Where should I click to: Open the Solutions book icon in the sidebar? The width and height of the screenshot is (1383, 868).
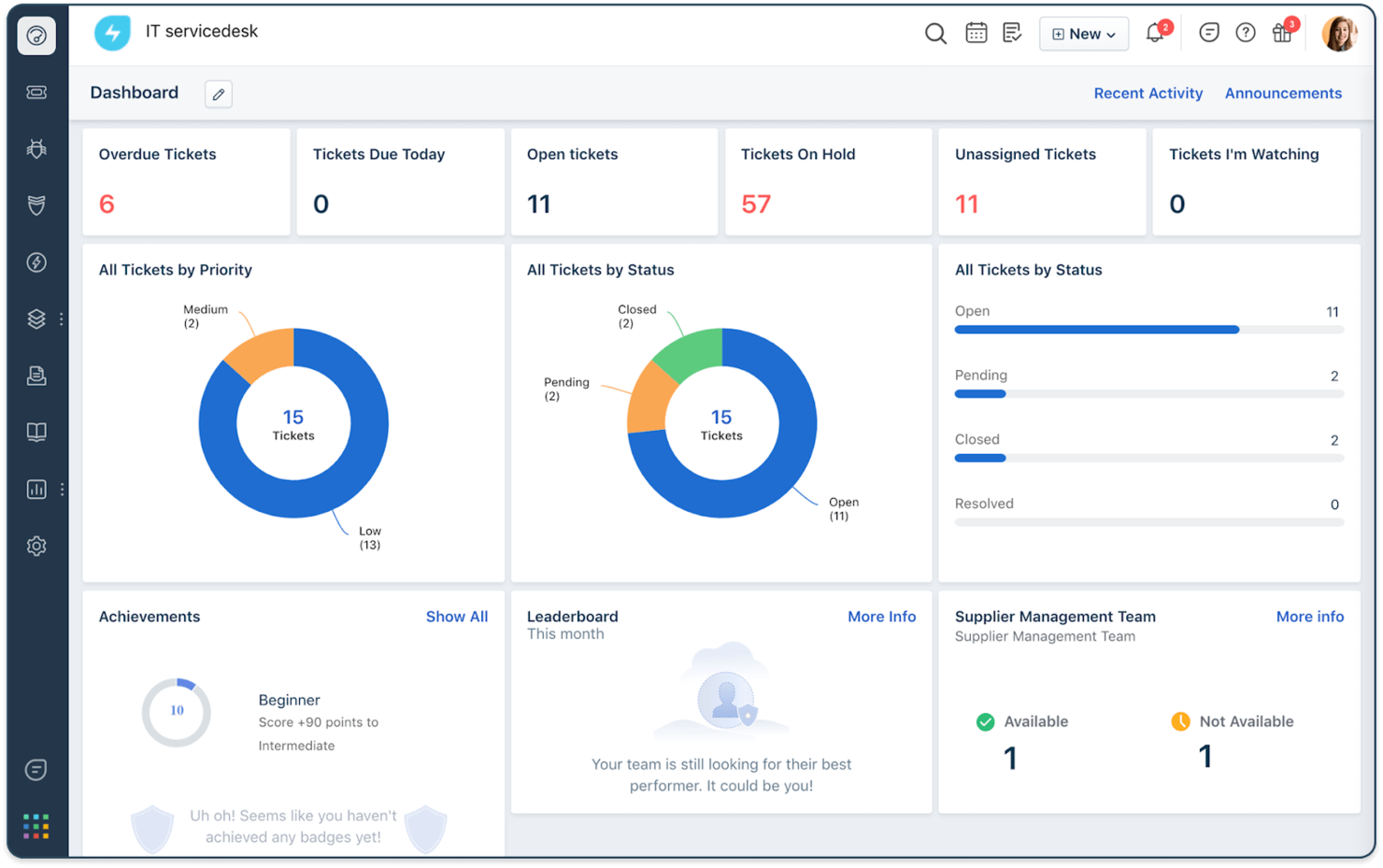pos(36,432)
